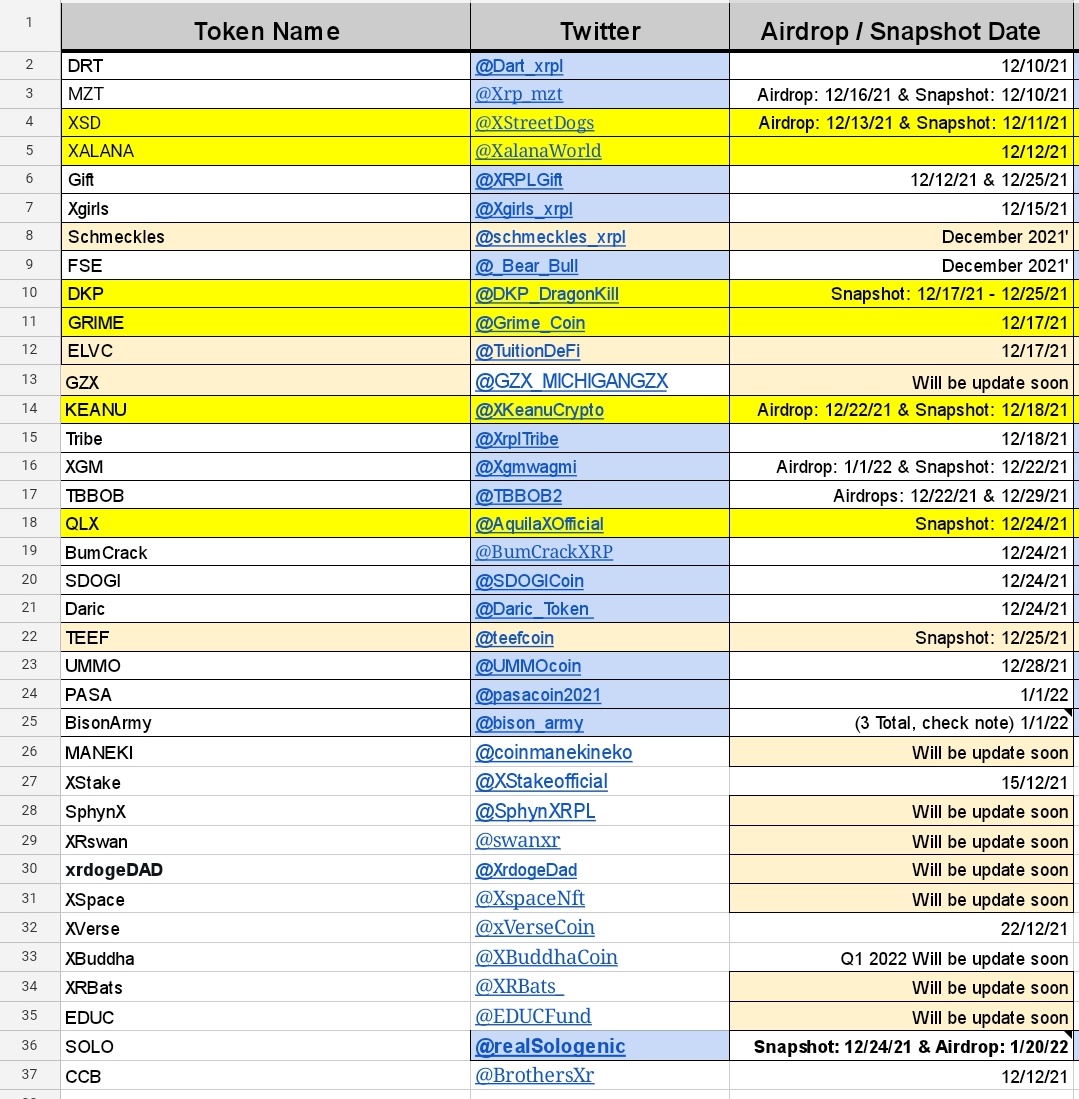Click the TBBOB airdrops date cell
The image size is (1079, 1099).
click(x=901, y=496)
